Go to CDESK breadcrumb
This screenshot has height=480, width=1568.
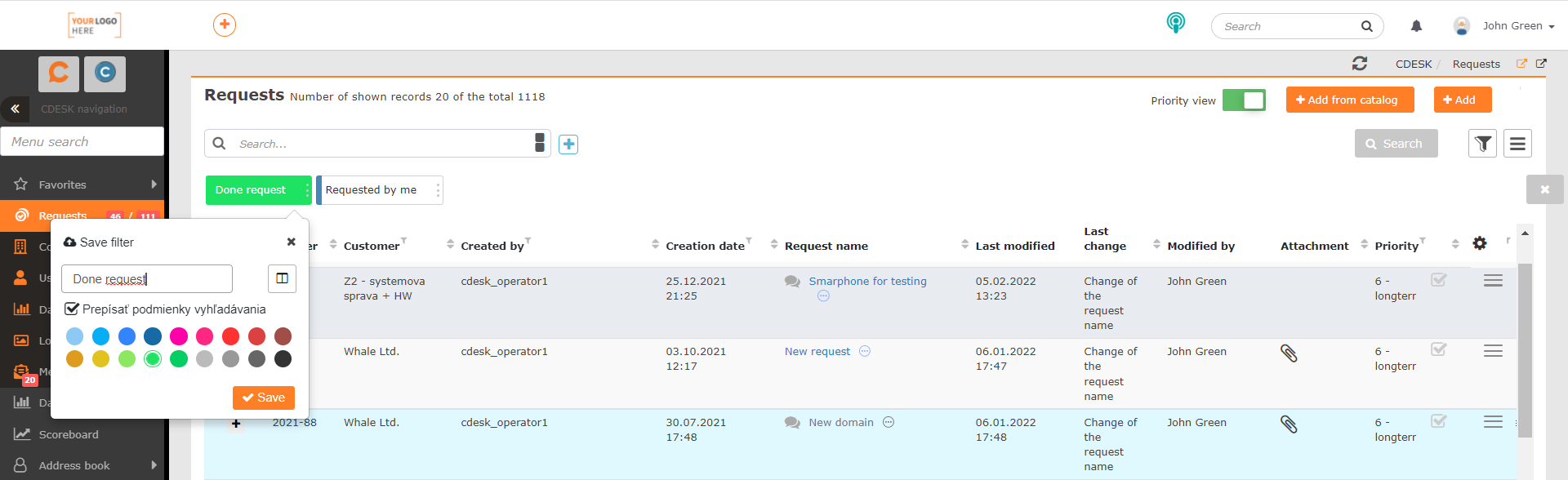(1414, 64)
